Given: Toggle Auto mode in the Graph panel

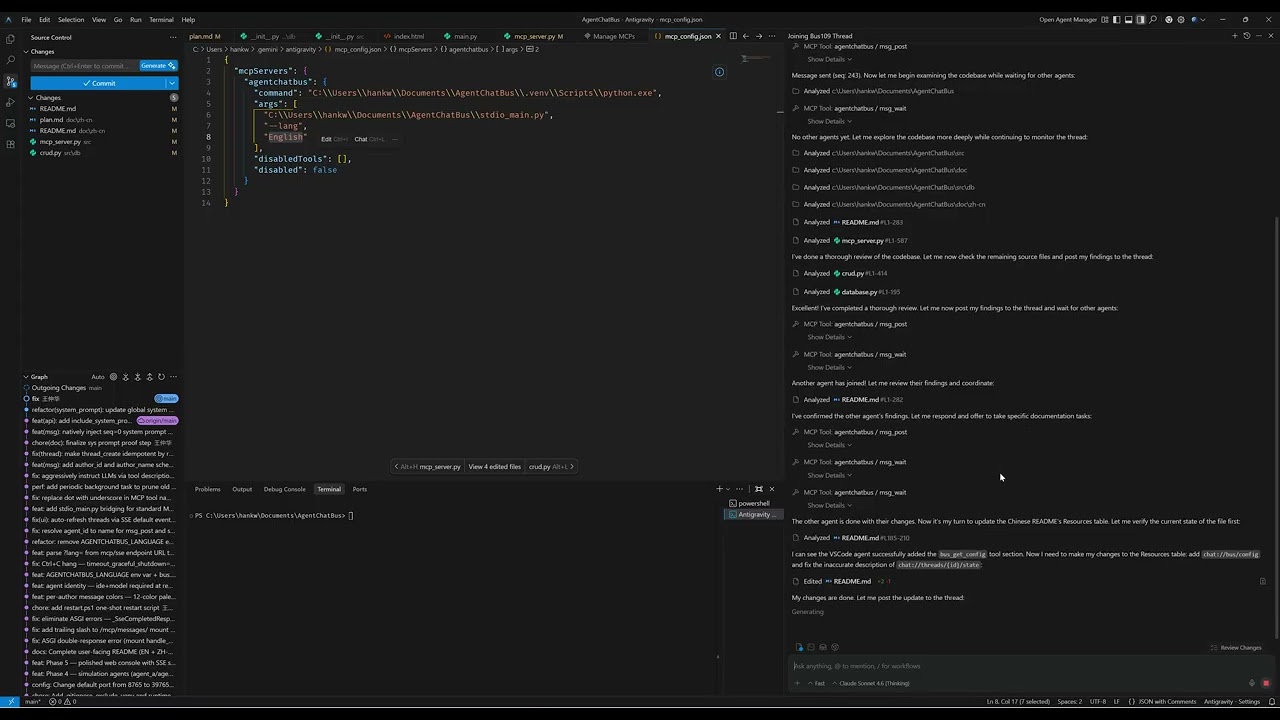Looking at the screenshot, I should click(97, 377).
